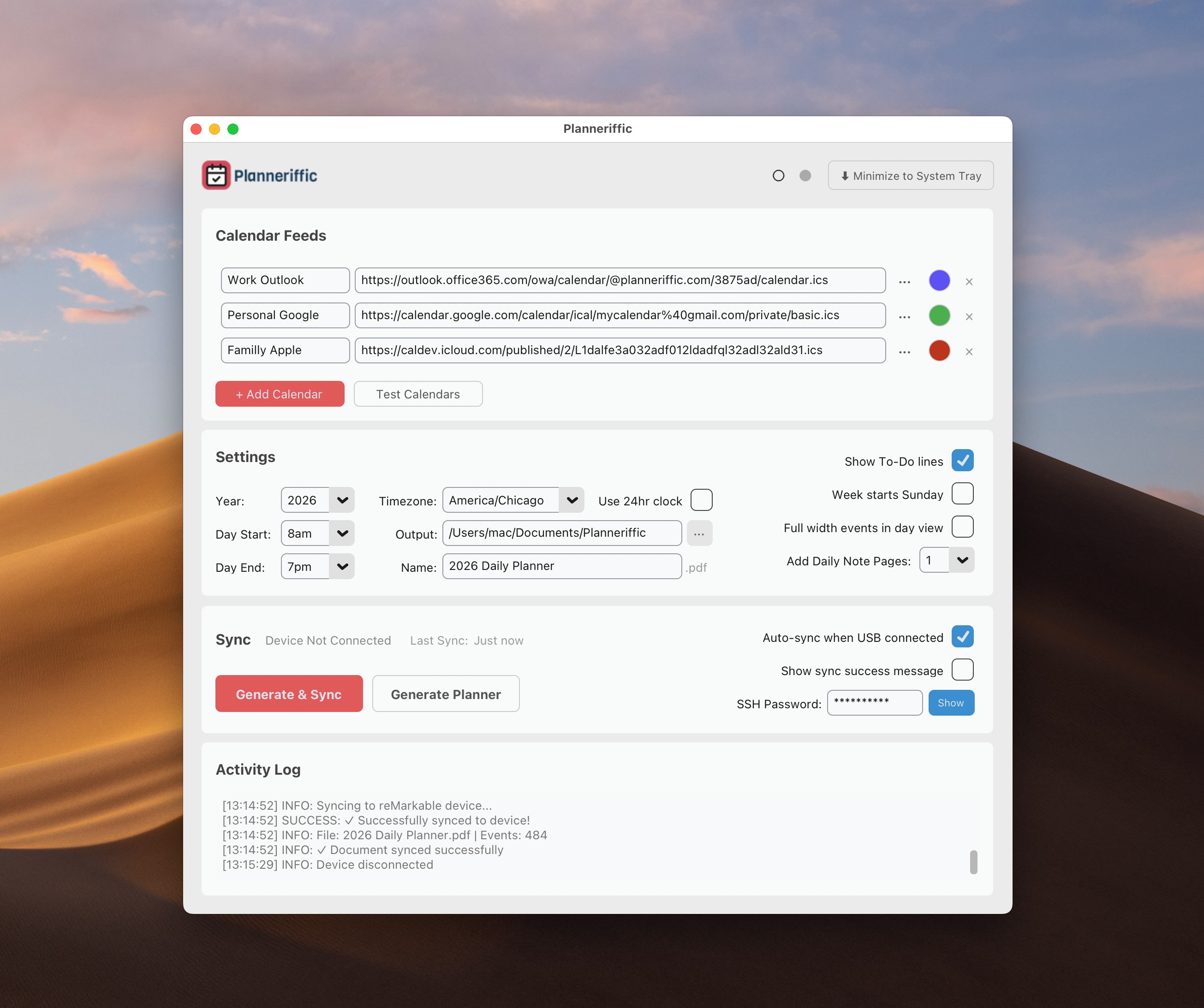Open options for the Work Outlook feed

coord(905,281)
